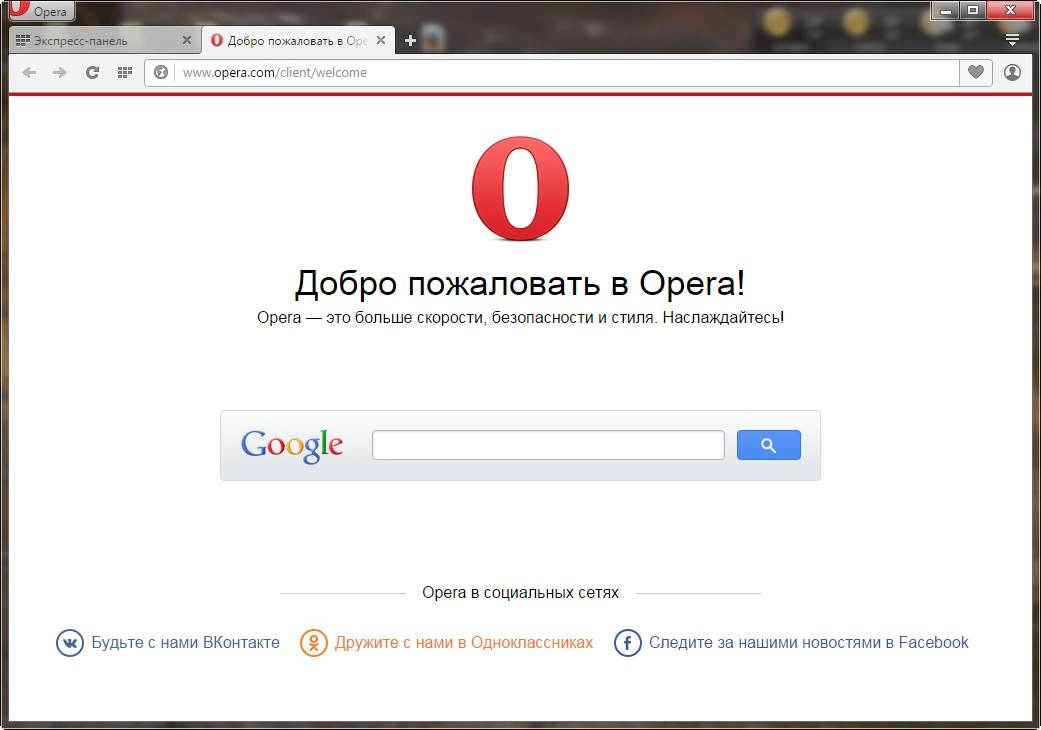Screen dimensions: 1041x730
Task: Open the Facebook circle icon
Action: (627, 642)
